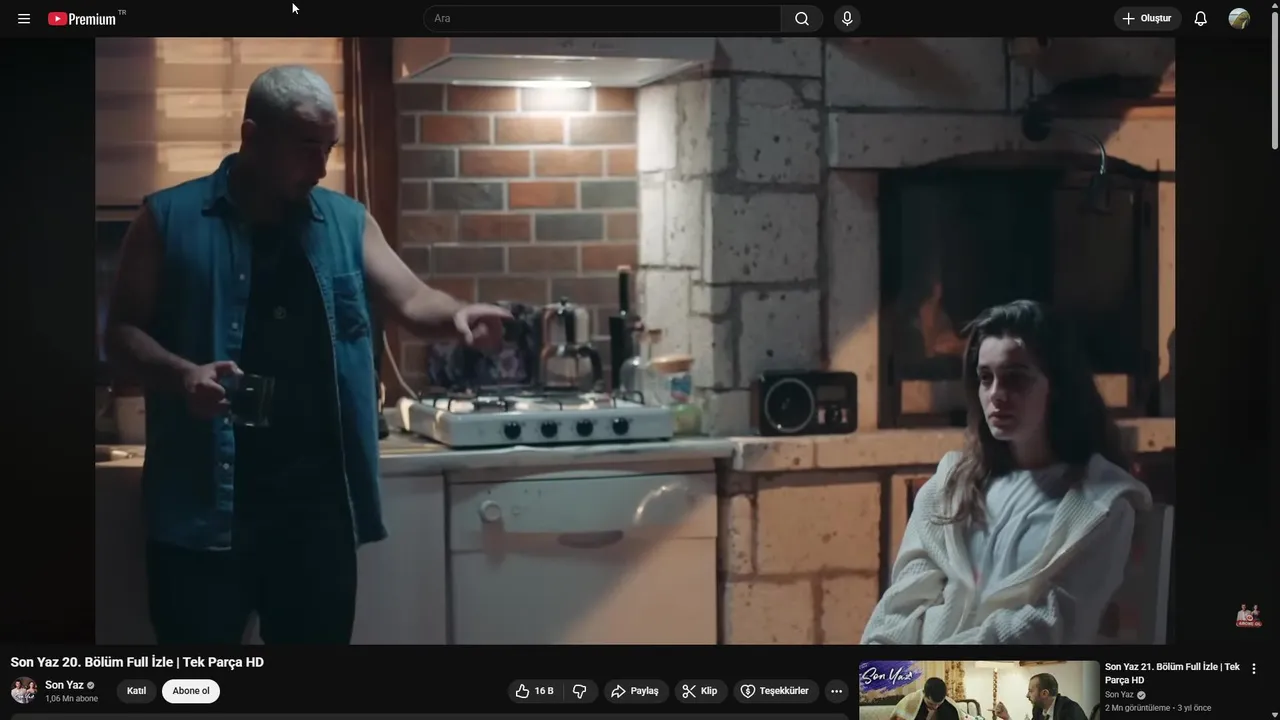Click channel watermark in player corner
The height and width of the screenshot is (720, 1280).
click(x=1248, y=615)
